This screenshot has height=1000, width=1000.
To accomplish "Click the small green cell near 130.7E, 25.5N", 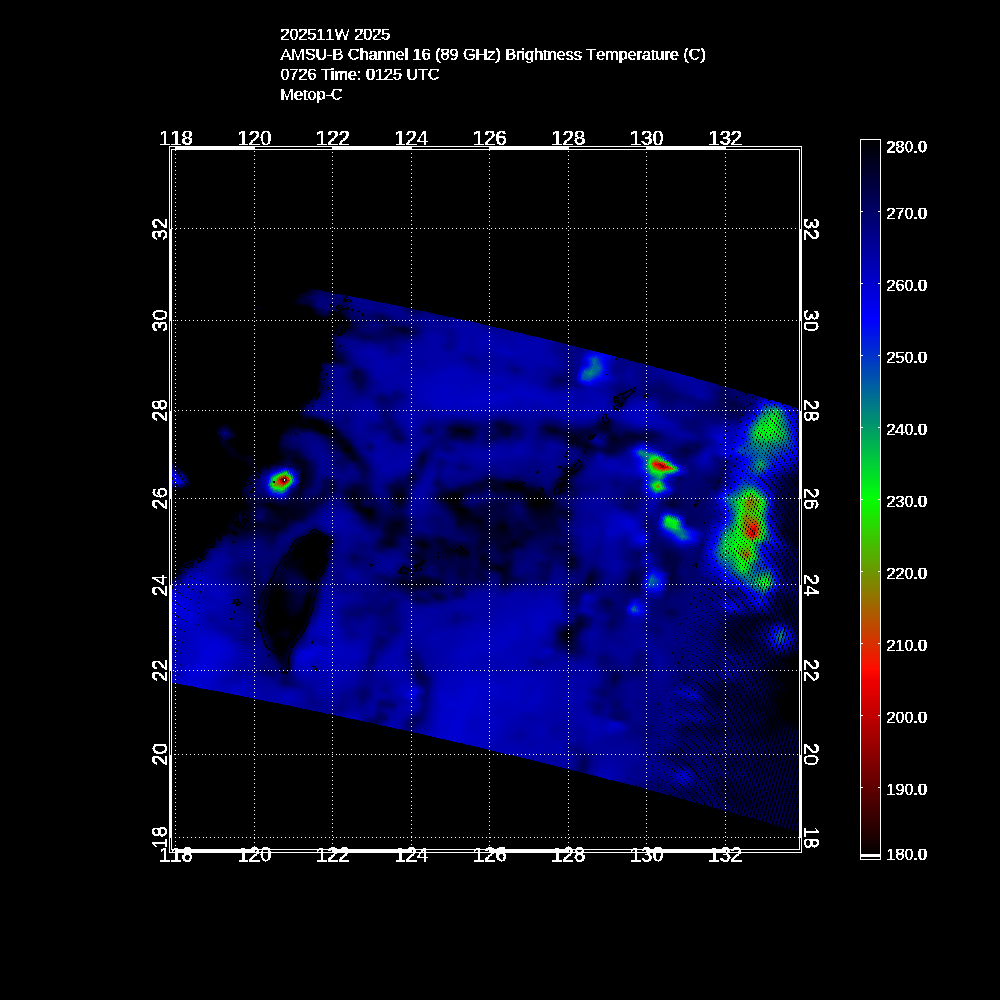I will click(x=674, y=524).
